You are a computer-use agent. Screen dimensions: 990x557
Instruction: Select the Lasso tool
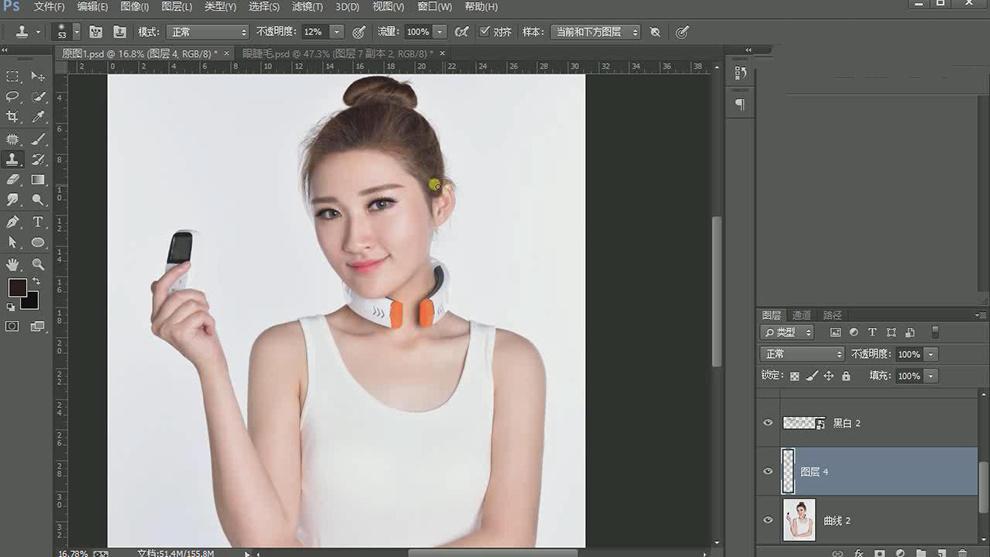pos(13,97)
